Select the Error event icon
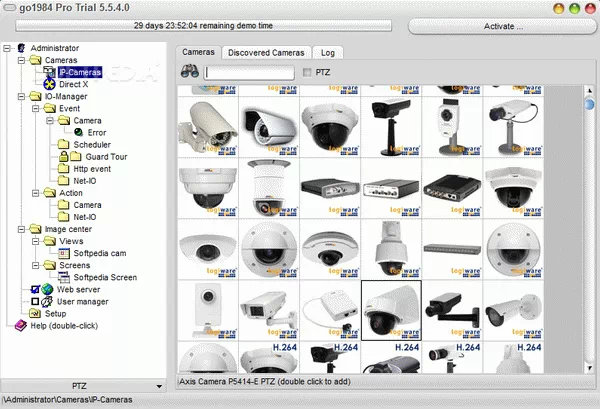The height and width of the screenshot is (409, 600). (x=78, y=133)
